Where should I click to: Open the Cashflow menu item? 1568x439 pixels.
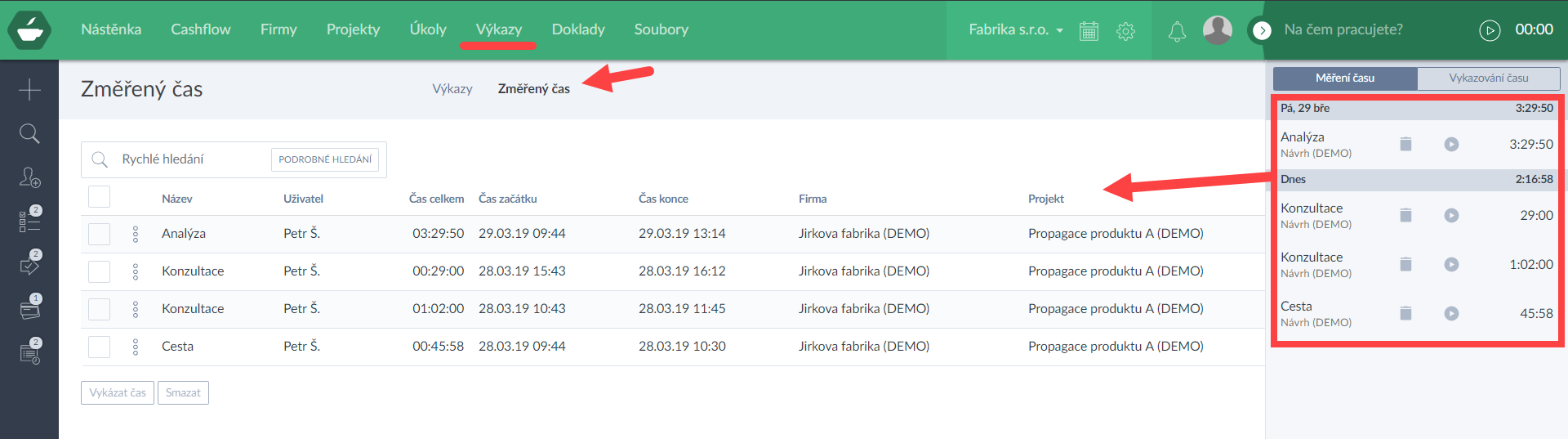click(x=200, y=29)
